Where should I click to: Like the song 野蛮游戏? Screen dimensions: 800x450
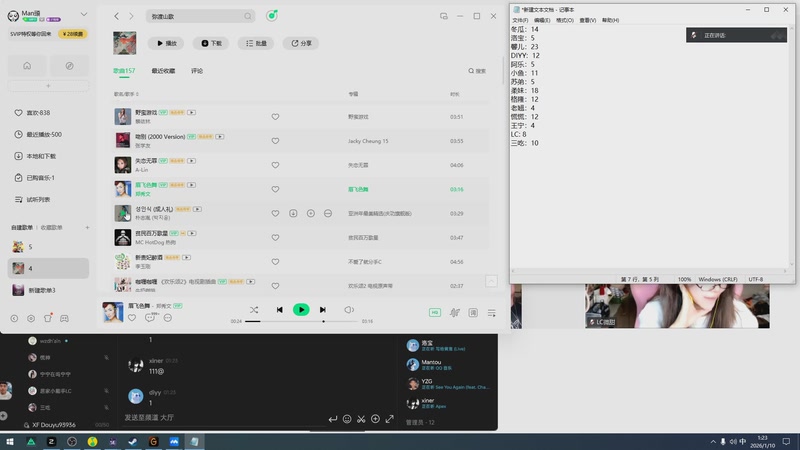[275, 117]
